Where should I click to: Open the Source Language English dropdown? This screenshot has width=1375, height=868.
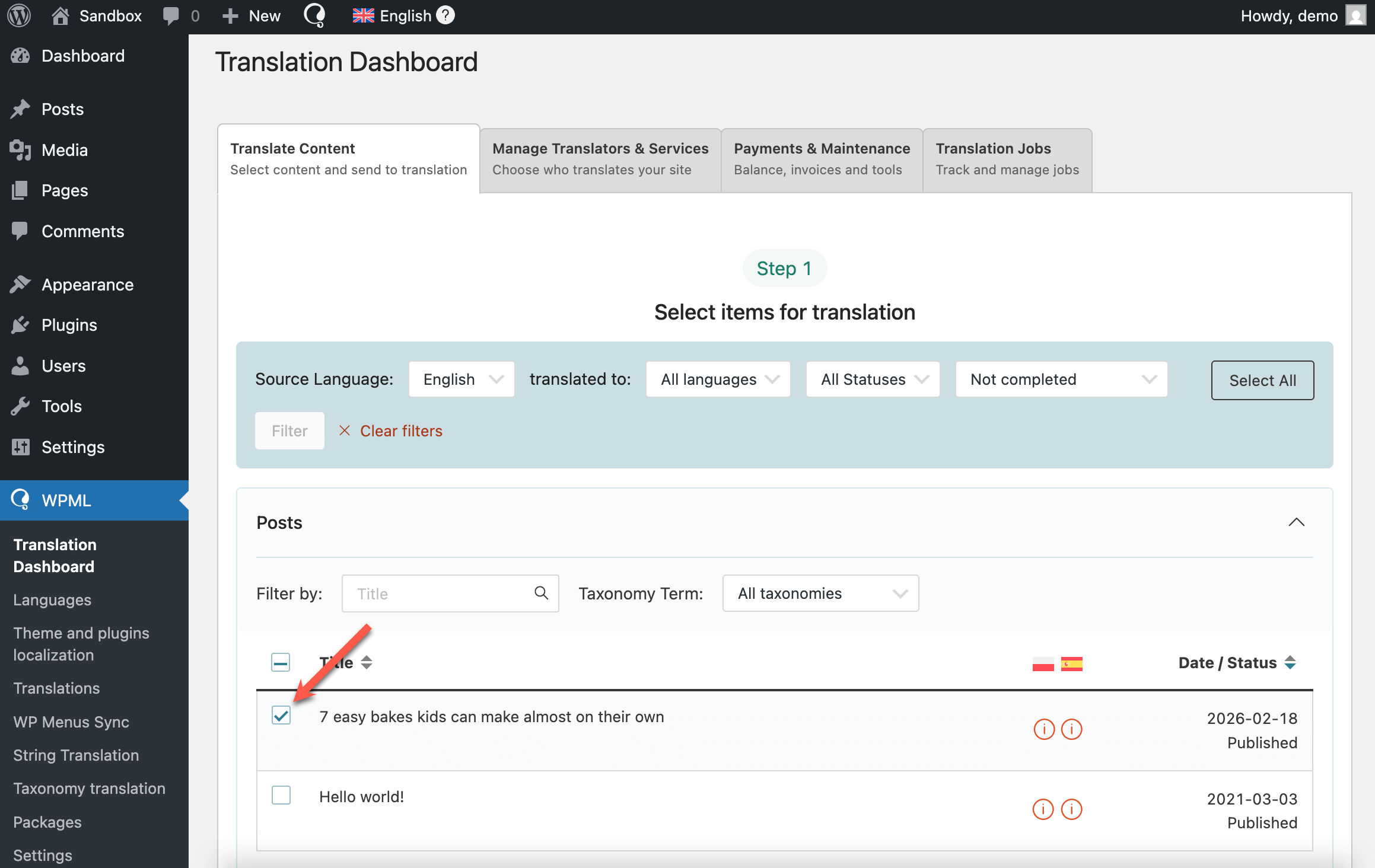(x=461, y=379)
